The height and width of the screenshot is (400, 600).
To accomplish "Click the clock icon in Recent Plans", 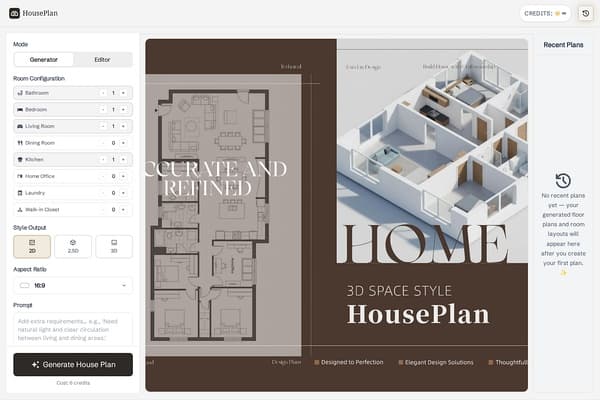I will pyautogui.click(x=563, y=180).
